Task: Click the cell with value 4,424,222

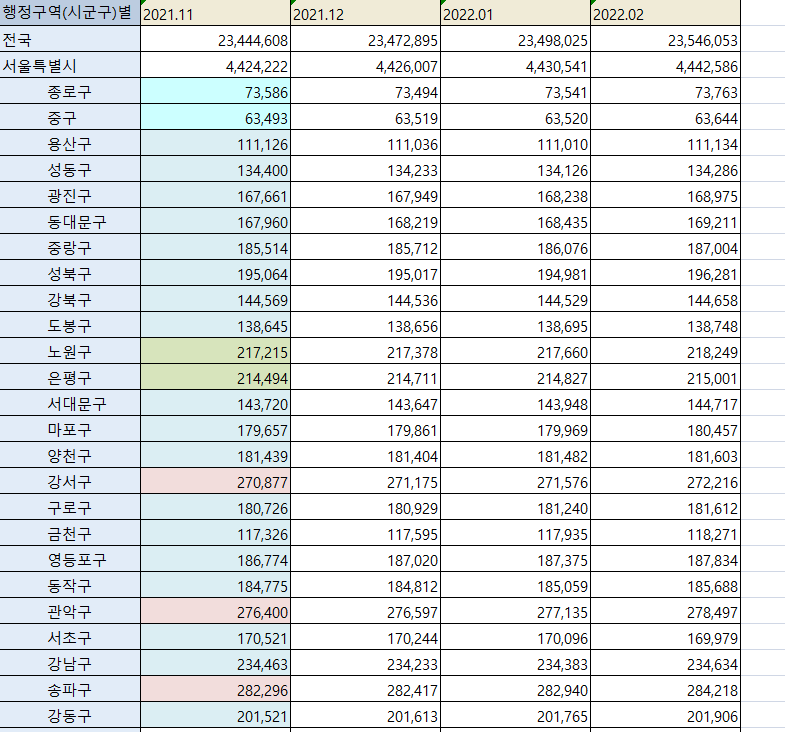Action: coord(215,65)
